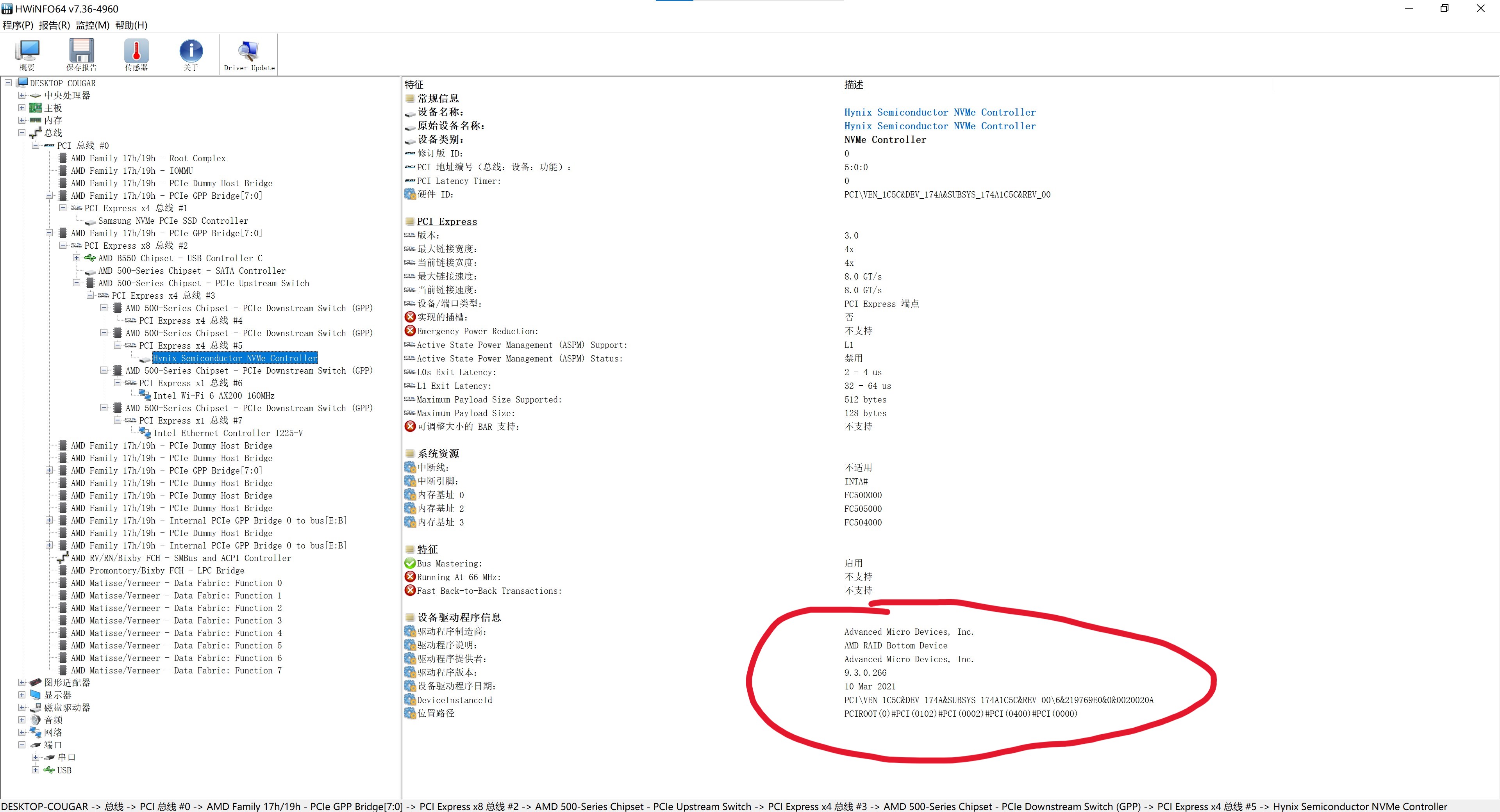Click the 磁盘驱动器 drive icon
The height and width of the screenshot is (812, 1500).
[36, 707]
